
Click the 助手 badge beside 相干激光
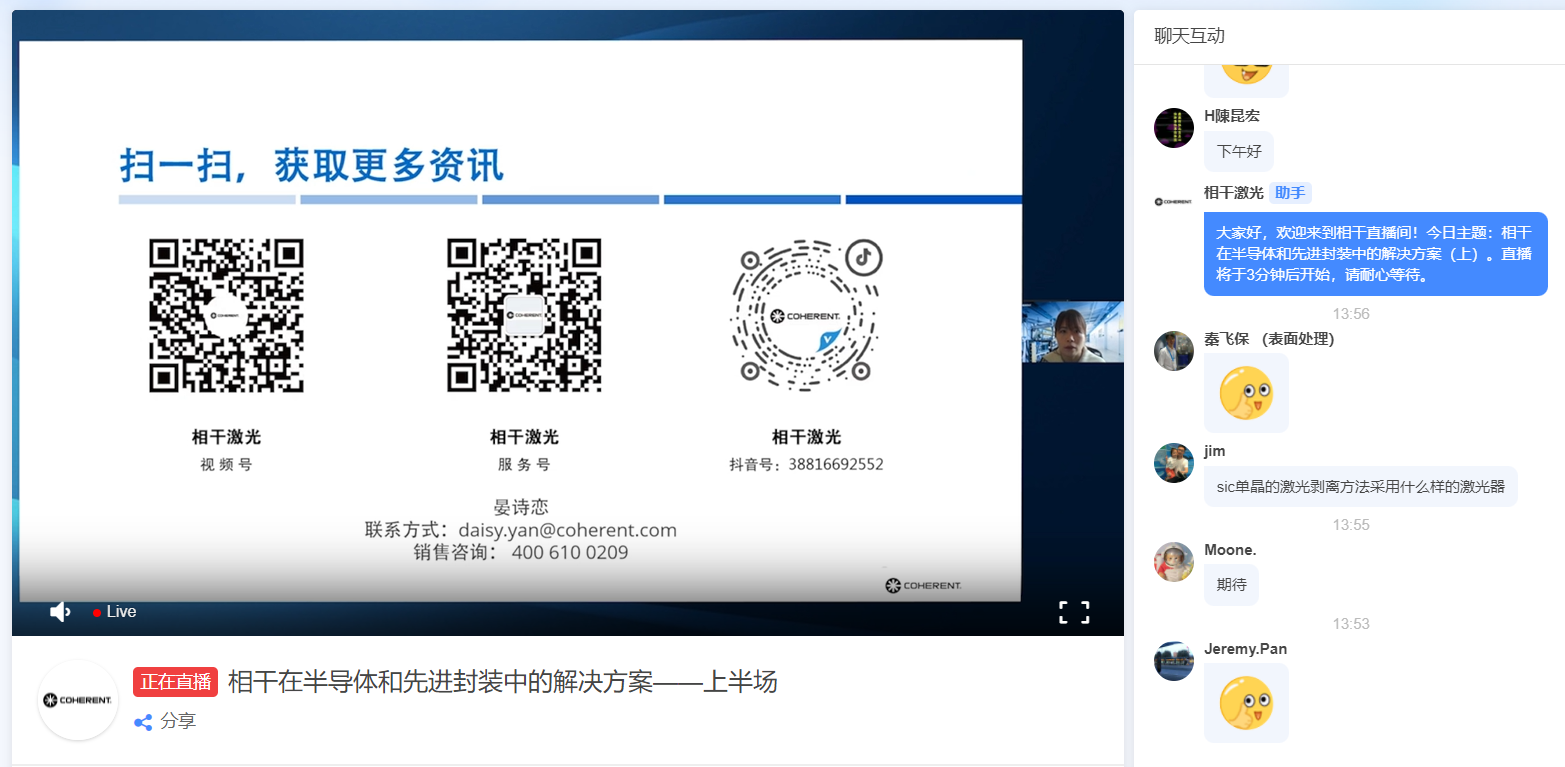pyautogui.click(x=1290, y=193)
